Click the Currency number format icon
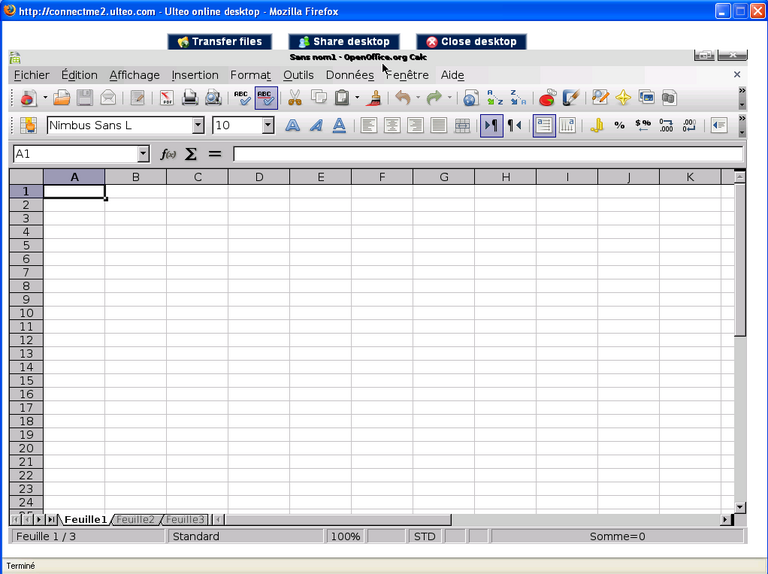The height and width of the screenshot is (574, 768). pyautogui.click(x=597, y=125)
